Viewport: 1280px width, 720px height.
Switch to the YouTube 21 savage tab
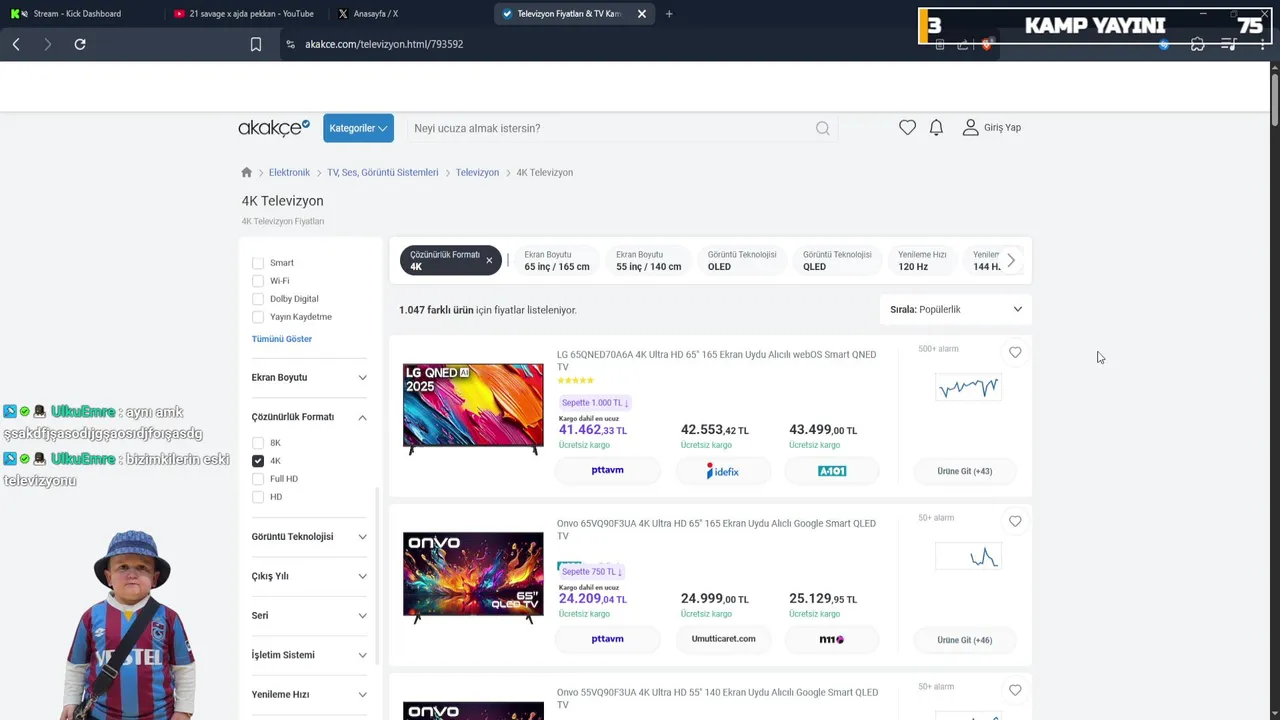[243, 14]
